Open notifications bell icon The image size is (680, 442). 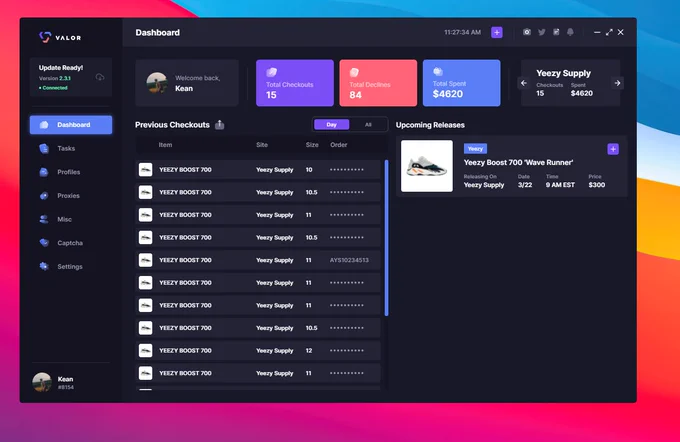click(x=570, y=32)
